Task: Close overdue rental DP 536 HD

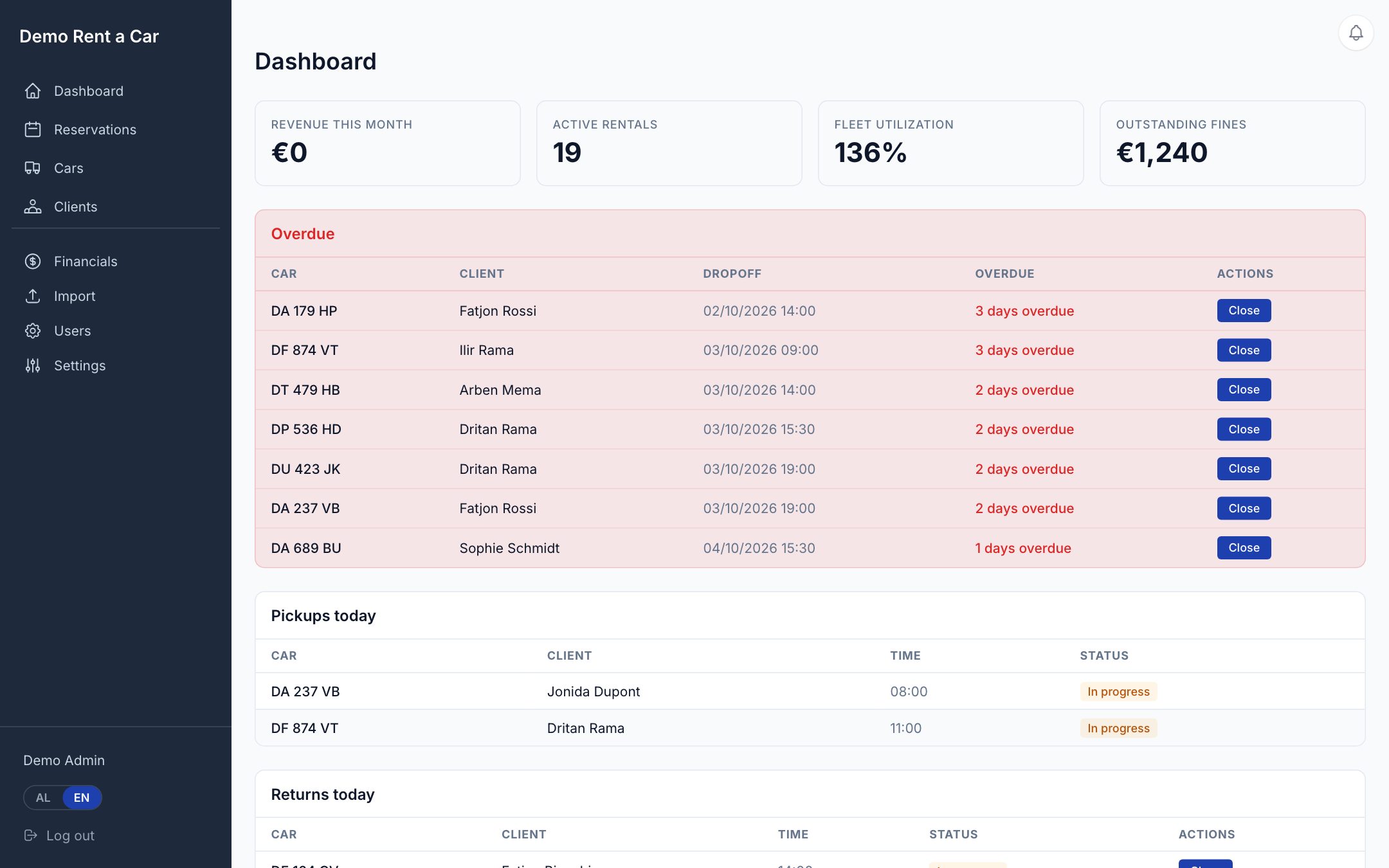Action: click(x=1244, y=429)
